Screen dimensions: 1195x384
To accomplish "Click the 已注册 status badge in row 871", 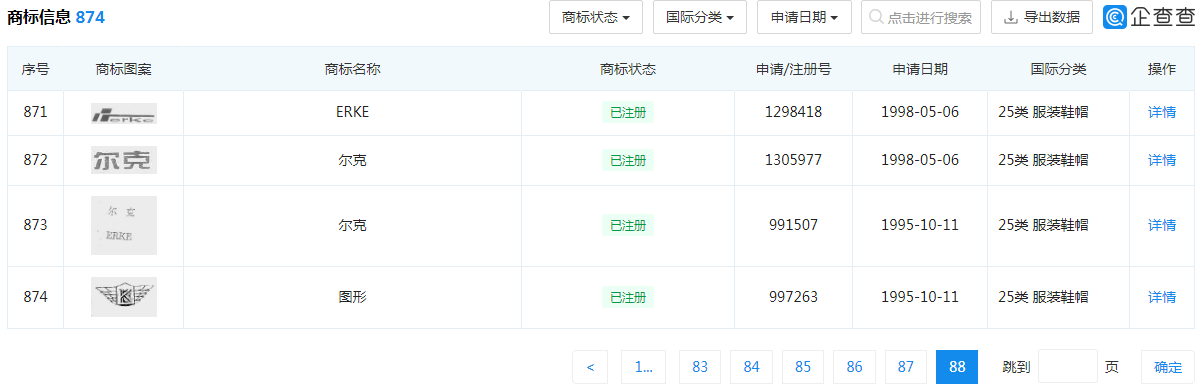I will pyautogui.click(x=628, y=113).
